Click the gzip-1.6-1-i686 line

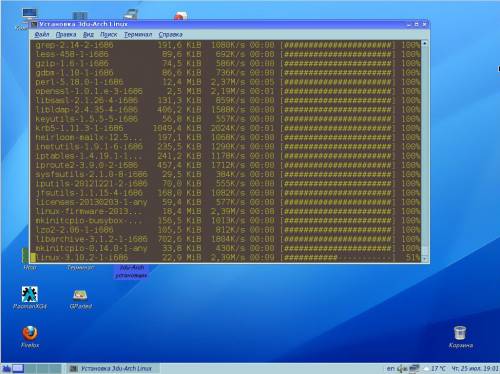pyautogui.click(x=227, y=63)
